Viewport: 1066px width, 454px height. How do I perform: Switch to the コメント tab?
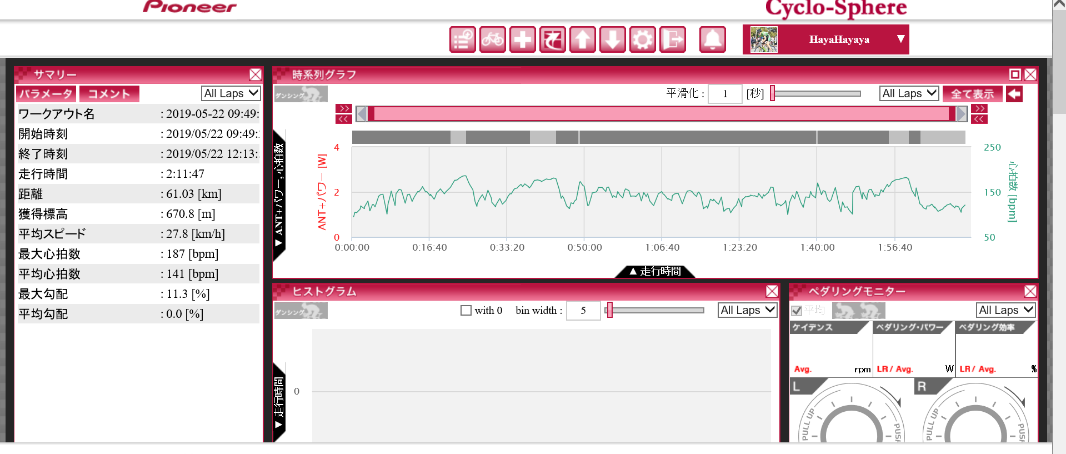(x=110, y=93)
